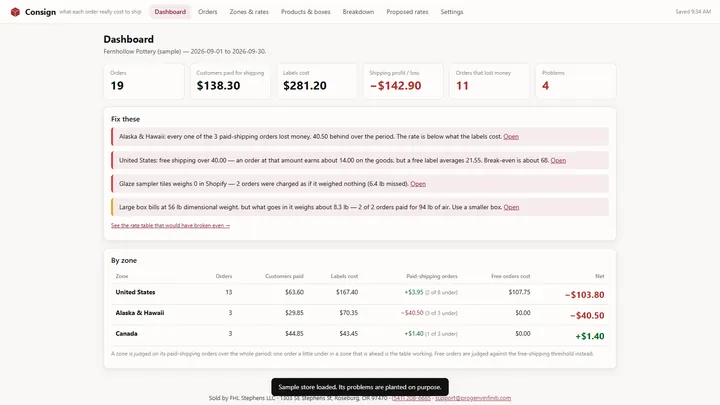The image size is (720, 405).
Task: Click the $63.60 customers paid cell
Action: [x=294, y=292]
